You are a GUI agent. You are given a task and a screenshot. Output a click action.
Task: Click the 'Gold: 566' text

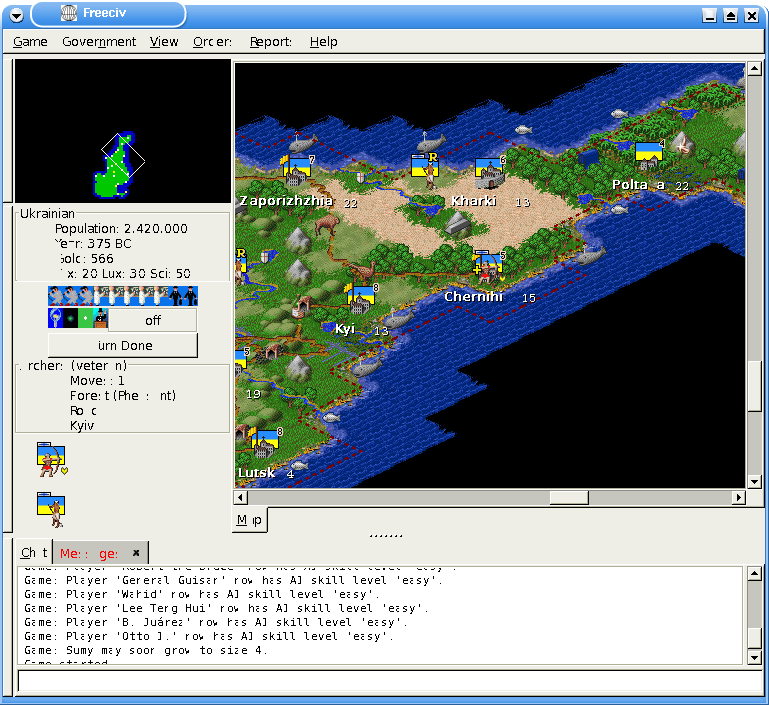[86, 258]
